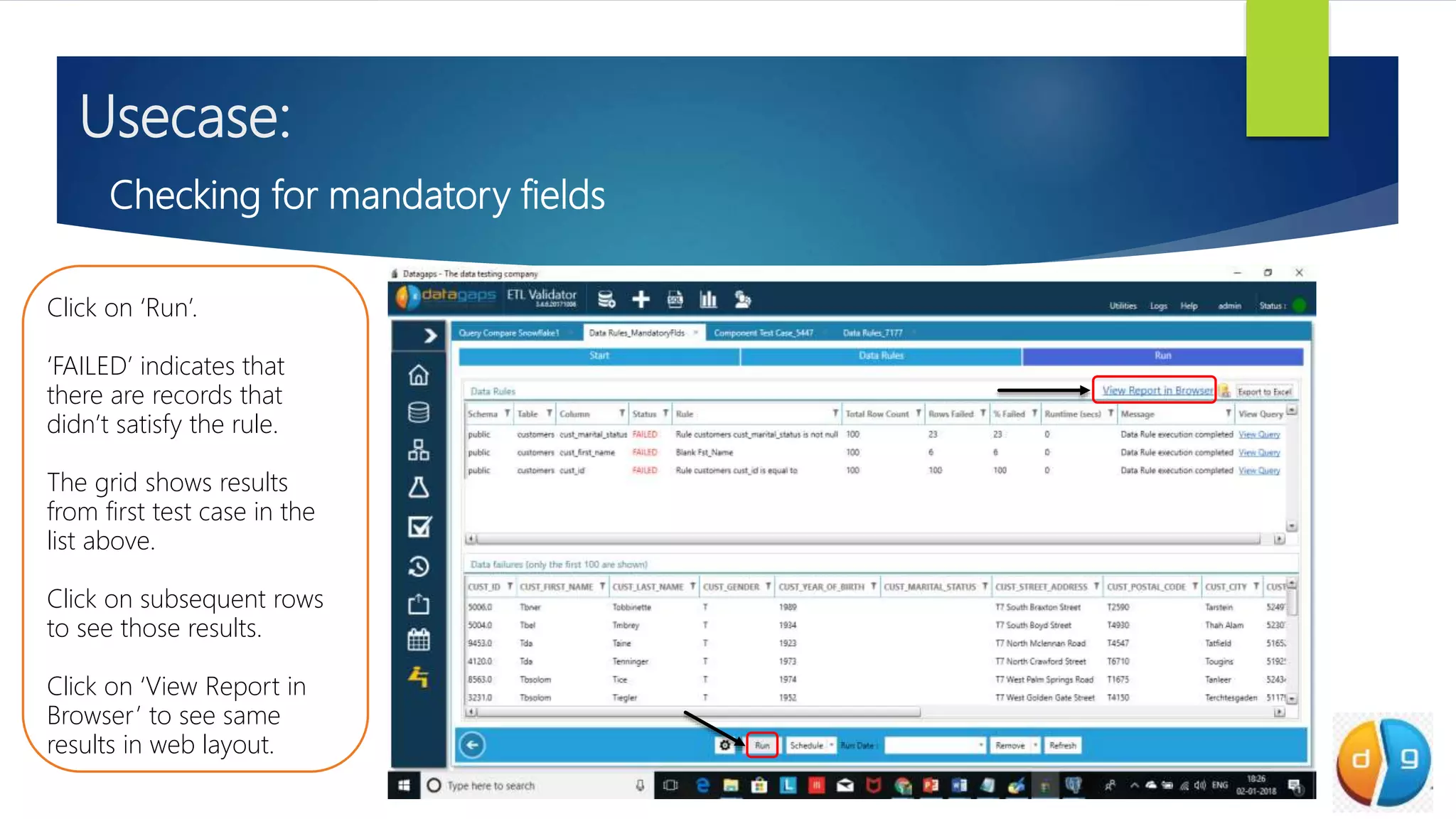Open the sidebar checkbox test plans icon

click(x=419, y=527)
